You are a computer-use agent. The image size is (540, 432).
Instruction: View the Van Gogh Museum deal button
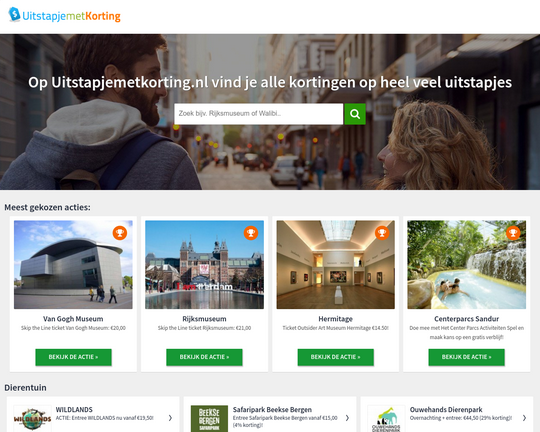pyautogui.click(x=73, y=357)
